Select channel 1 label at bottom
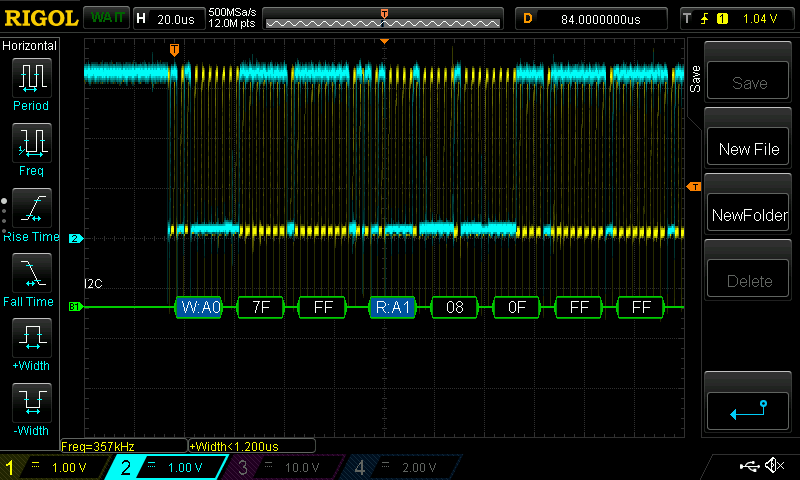This screenshot has width=800, height=480. coord(9,467)
